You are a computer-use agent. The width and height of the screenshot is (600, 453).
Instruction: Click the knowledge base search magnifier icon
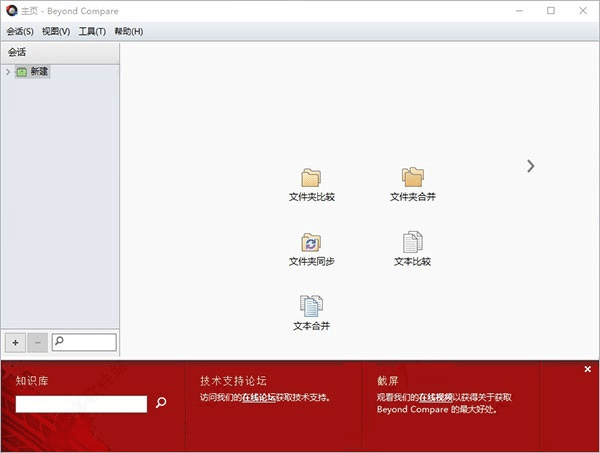pyautogui.click(x=161, y=402)
